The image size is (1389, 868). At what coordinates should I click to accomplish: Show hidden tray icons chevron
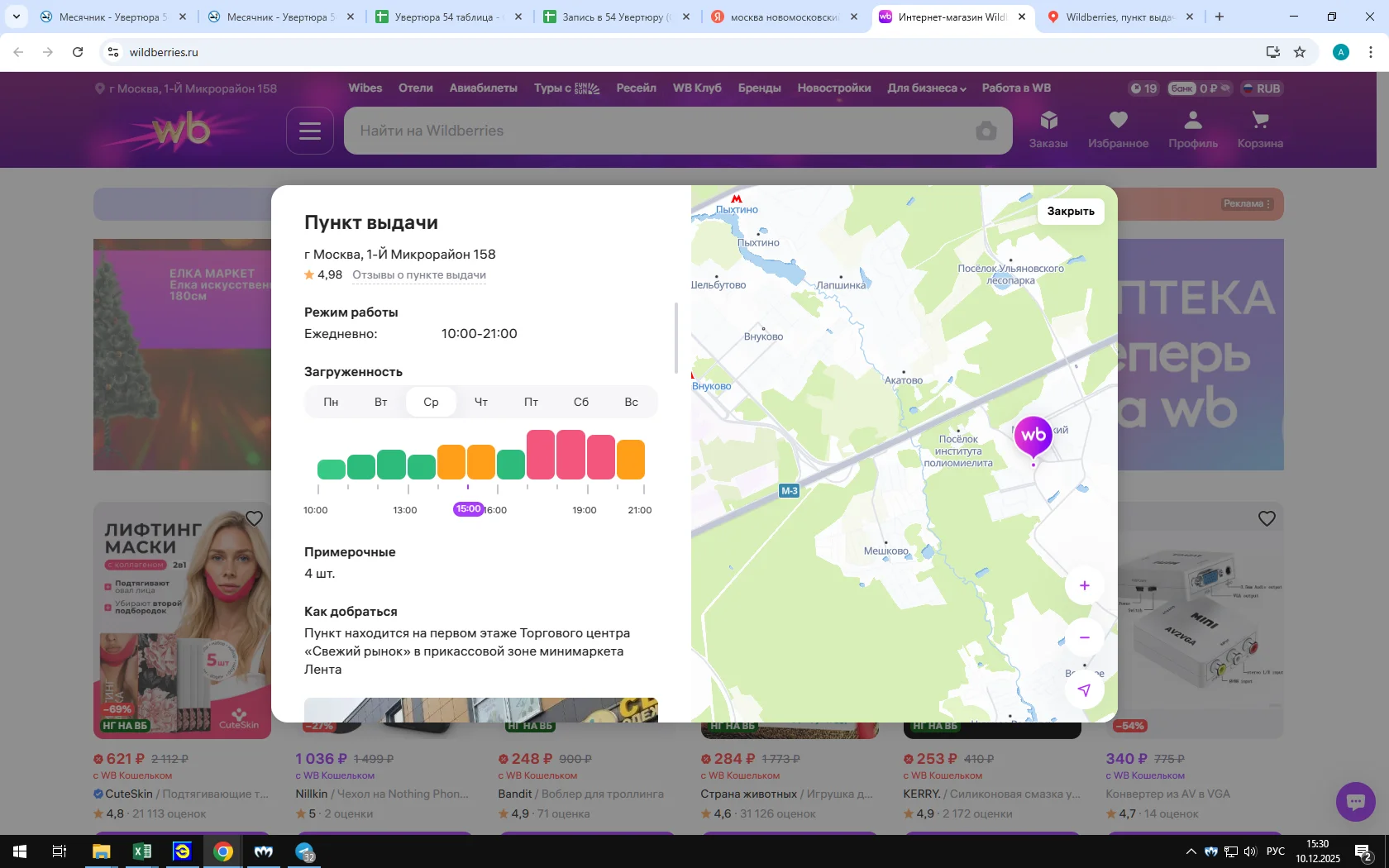point(1191,851)
